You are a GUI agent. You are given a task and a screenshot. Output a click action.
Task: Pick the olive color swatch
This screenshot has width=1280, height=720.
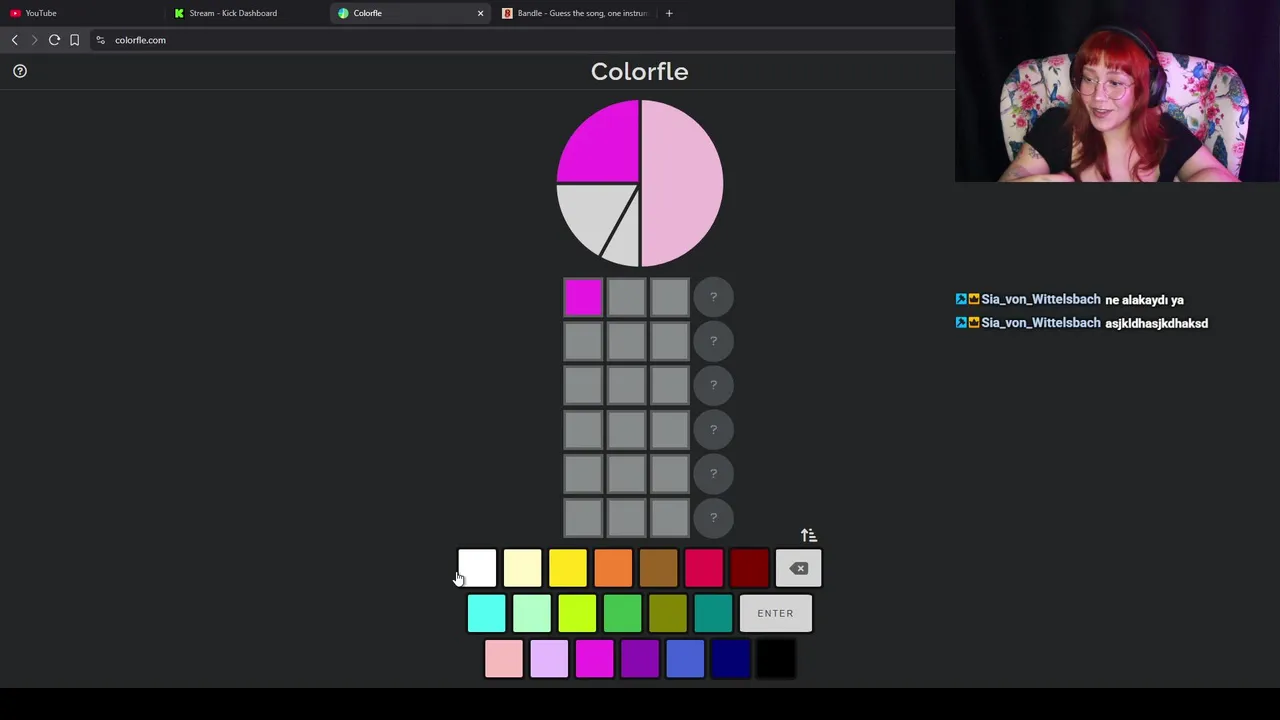668,613
